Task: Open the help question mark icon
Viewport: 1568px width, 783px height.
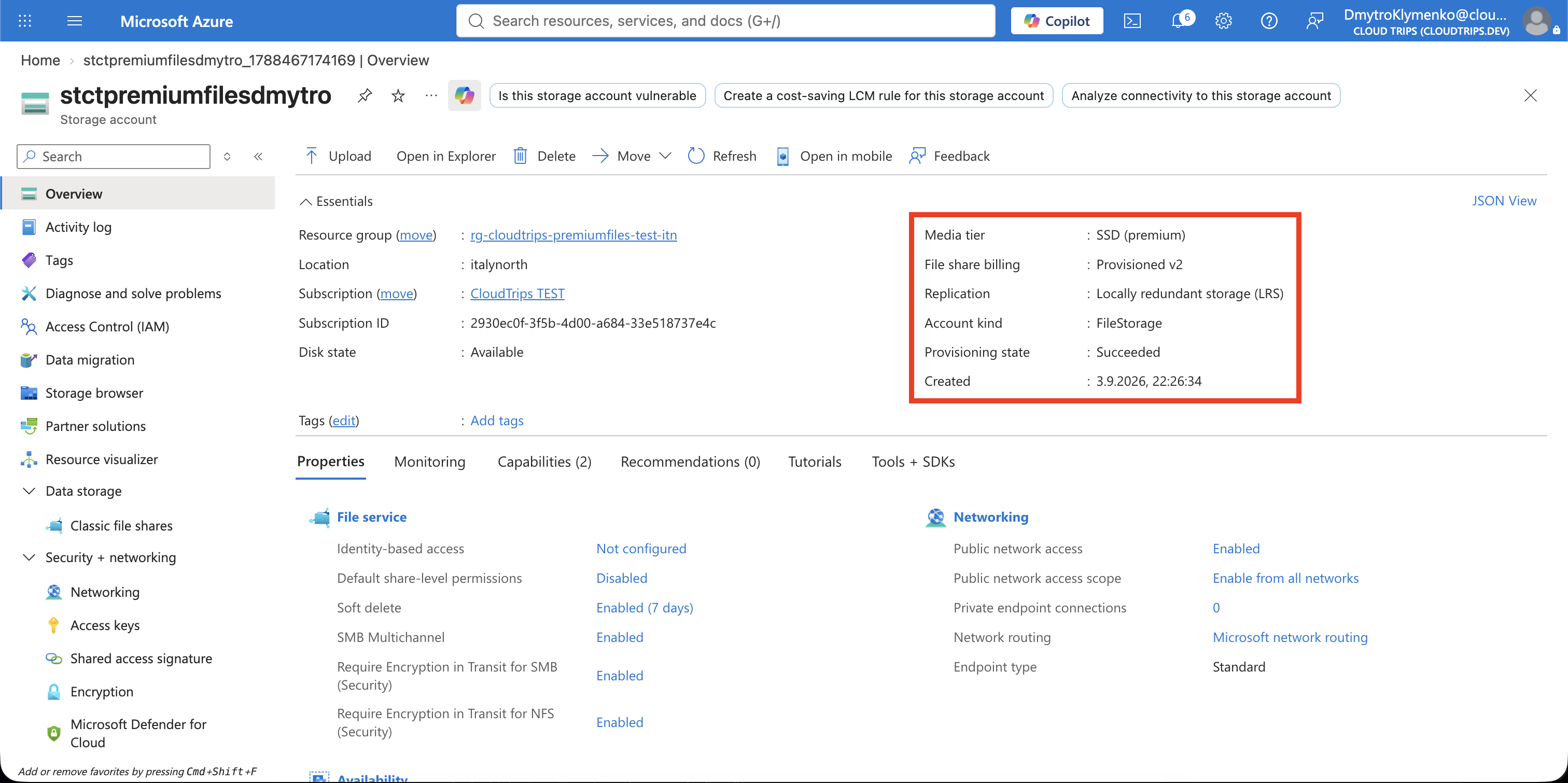Action: 1269,21
